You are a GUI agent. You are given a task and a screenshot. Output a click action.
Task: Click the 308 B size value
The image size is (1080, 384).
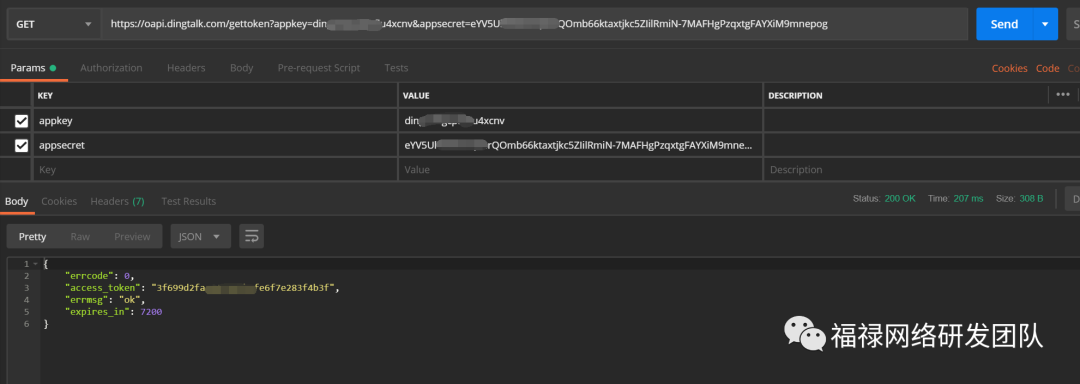pyautogui.click(x=1031, y=198)
